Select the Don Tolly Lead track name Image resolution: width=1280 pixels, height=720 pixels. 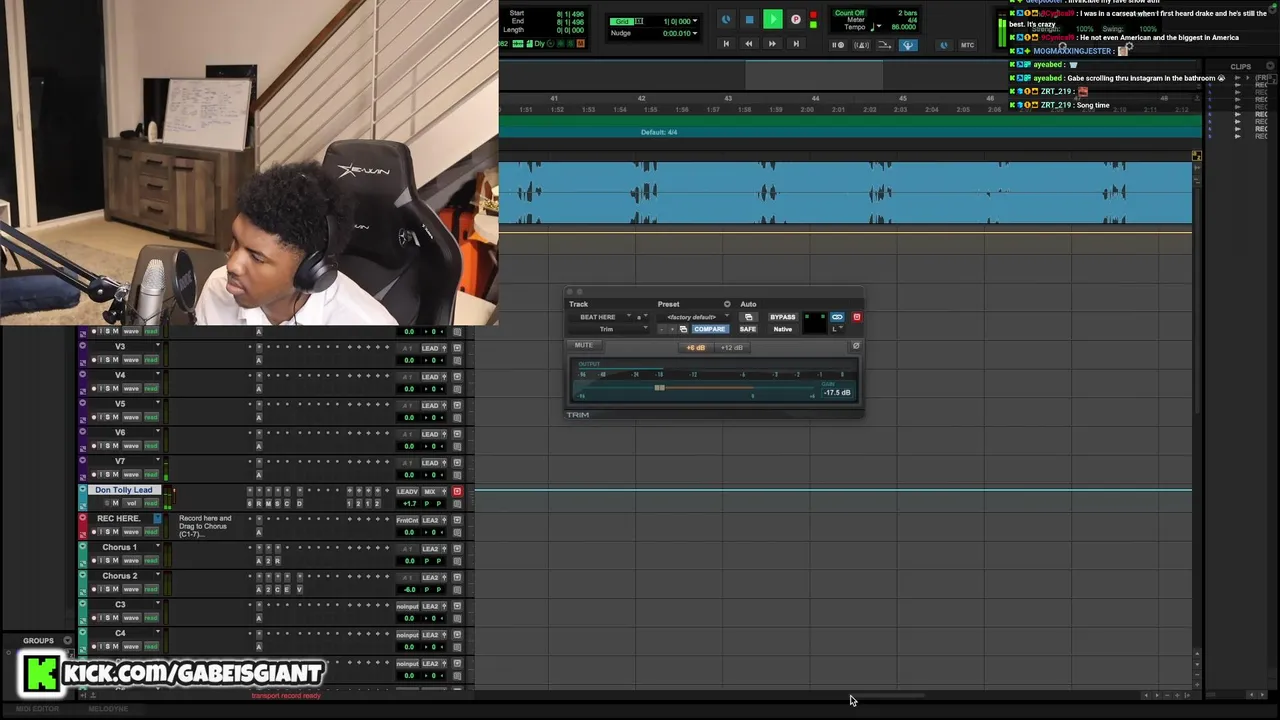[123, 490]
